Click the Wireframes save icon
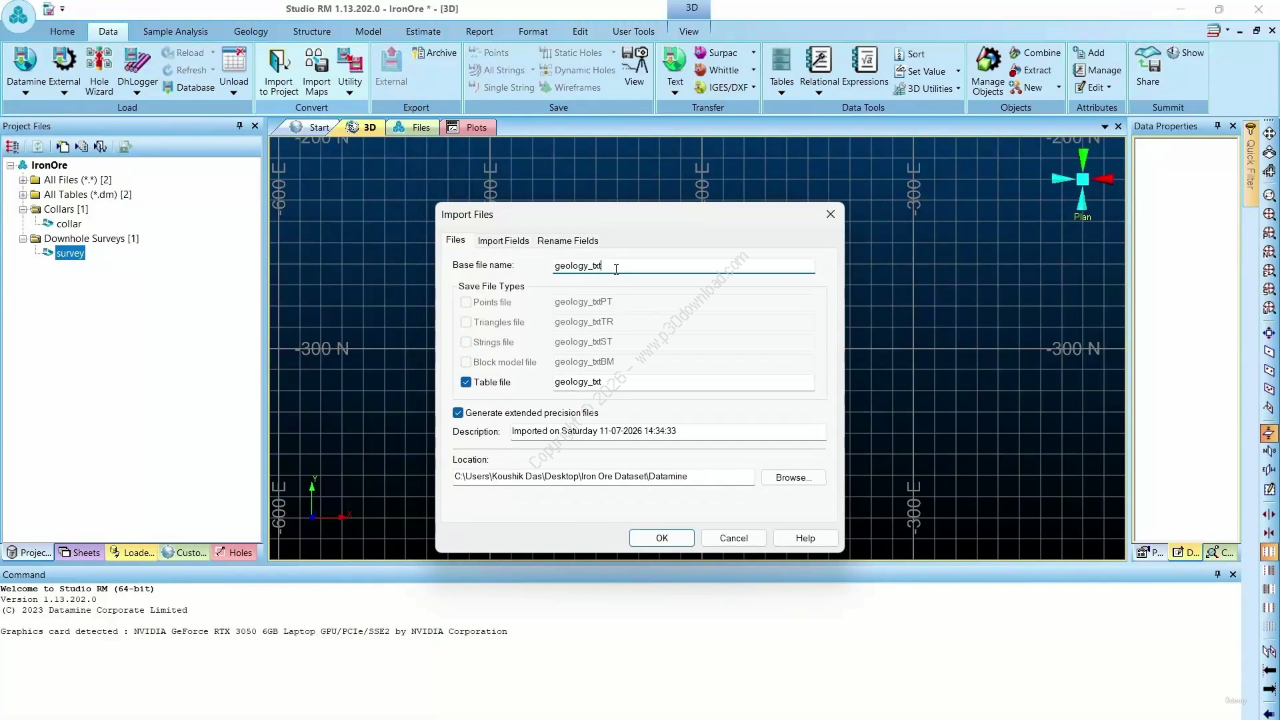This screenshot has height=720, width=1280. (570, 87)
